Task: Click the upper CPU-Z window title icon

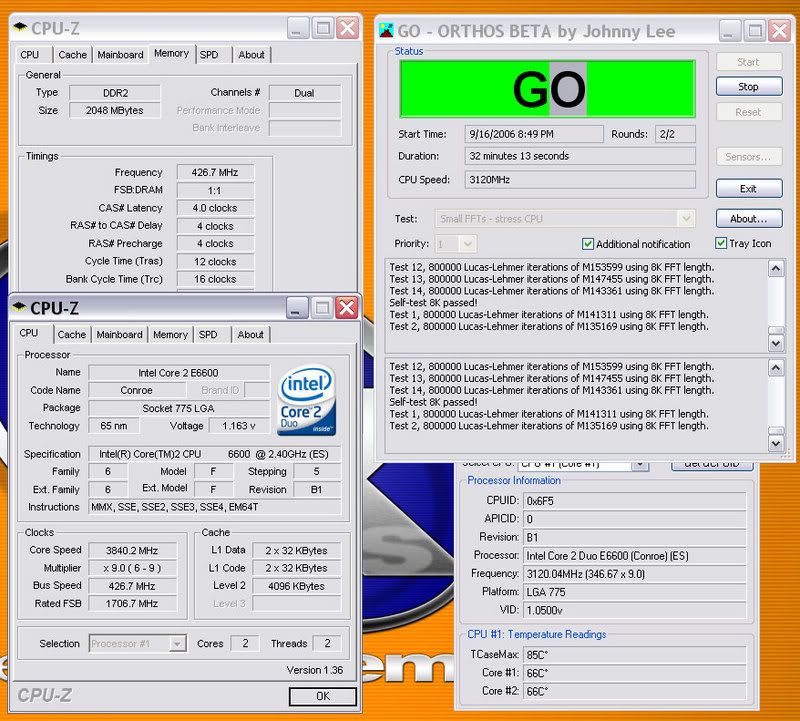Action: [20, 27]
